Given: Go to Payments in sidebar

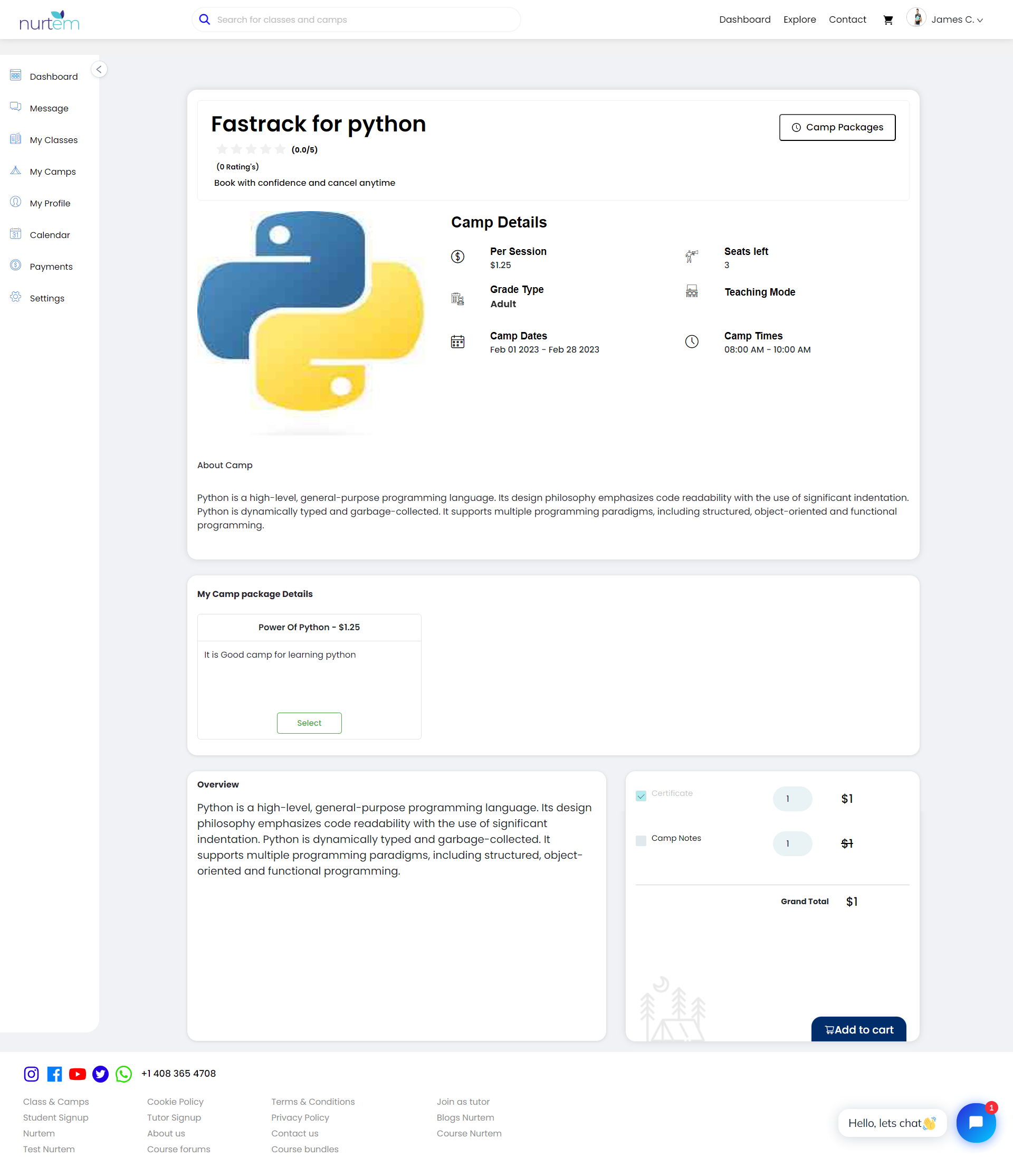Looking at the screenshot, I should coord(51,267).
